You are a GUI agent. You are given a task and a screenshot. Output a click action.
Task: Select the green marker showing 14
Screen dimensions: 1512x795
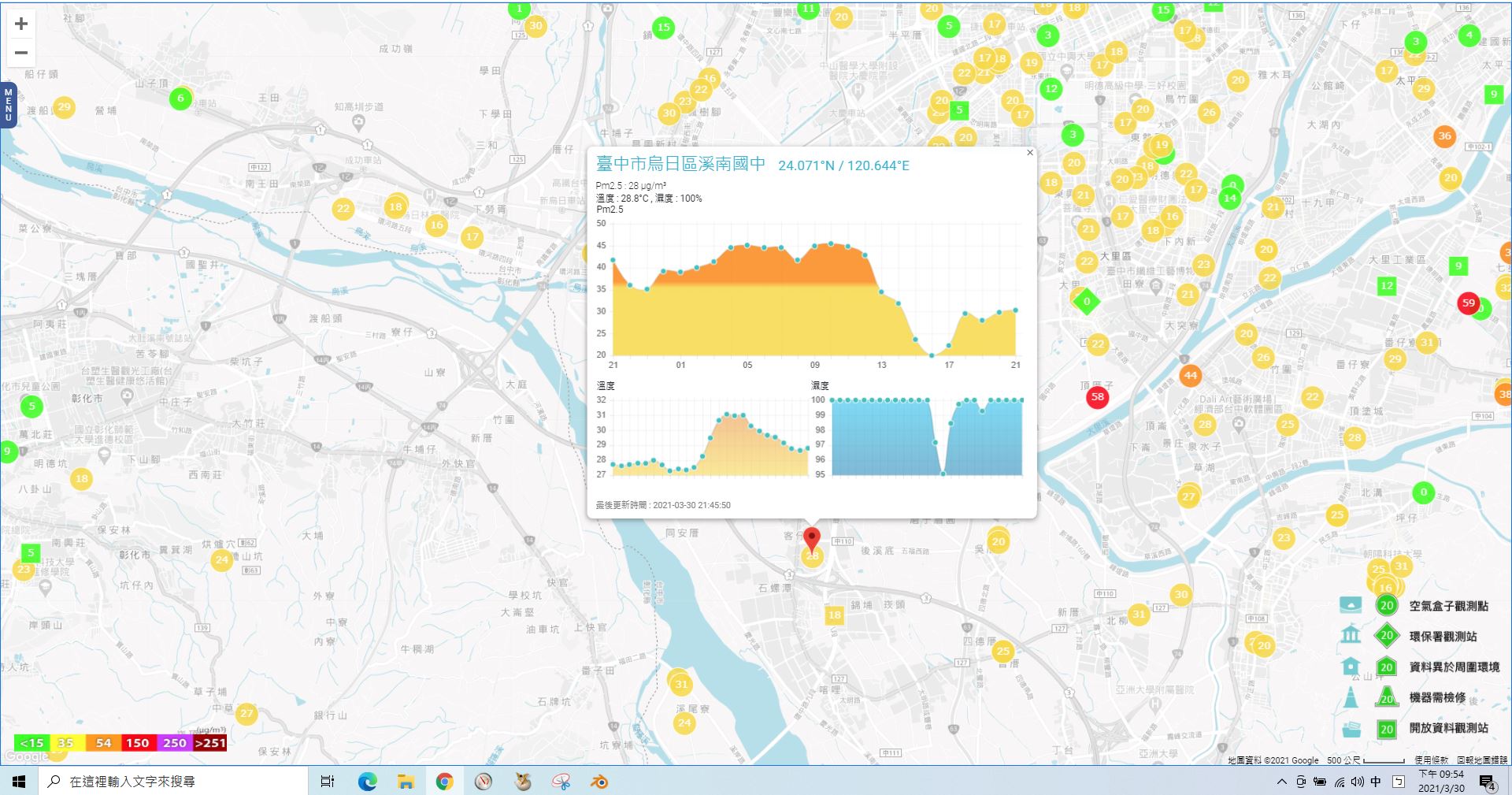1229,198
